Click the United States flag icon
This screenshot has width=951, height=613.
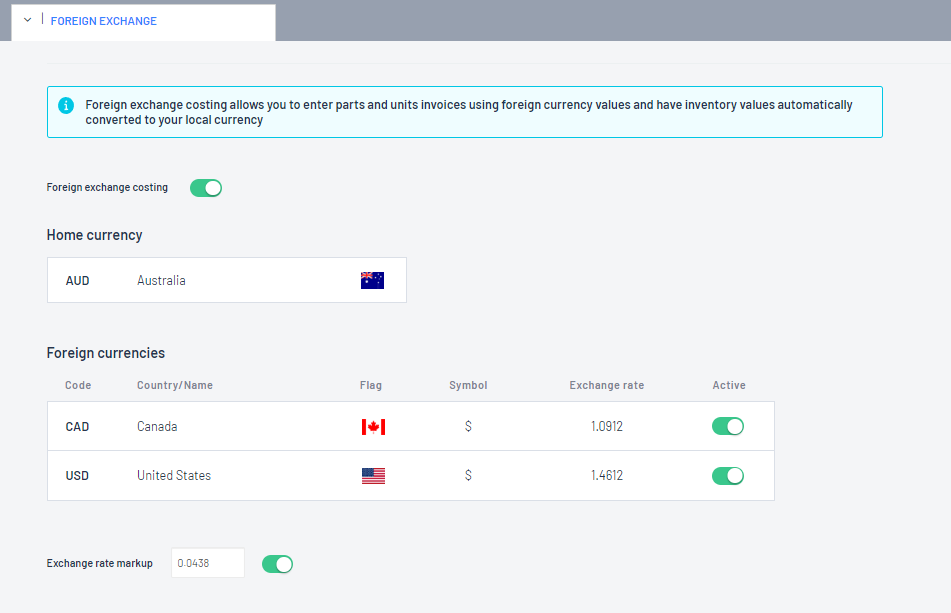coord(373,476)
